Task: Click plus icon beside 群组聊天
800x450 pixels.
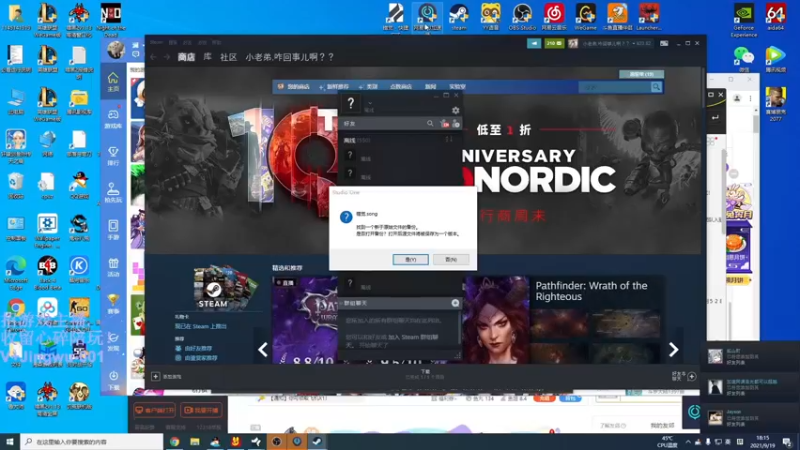Action: (x=455, y=303)
